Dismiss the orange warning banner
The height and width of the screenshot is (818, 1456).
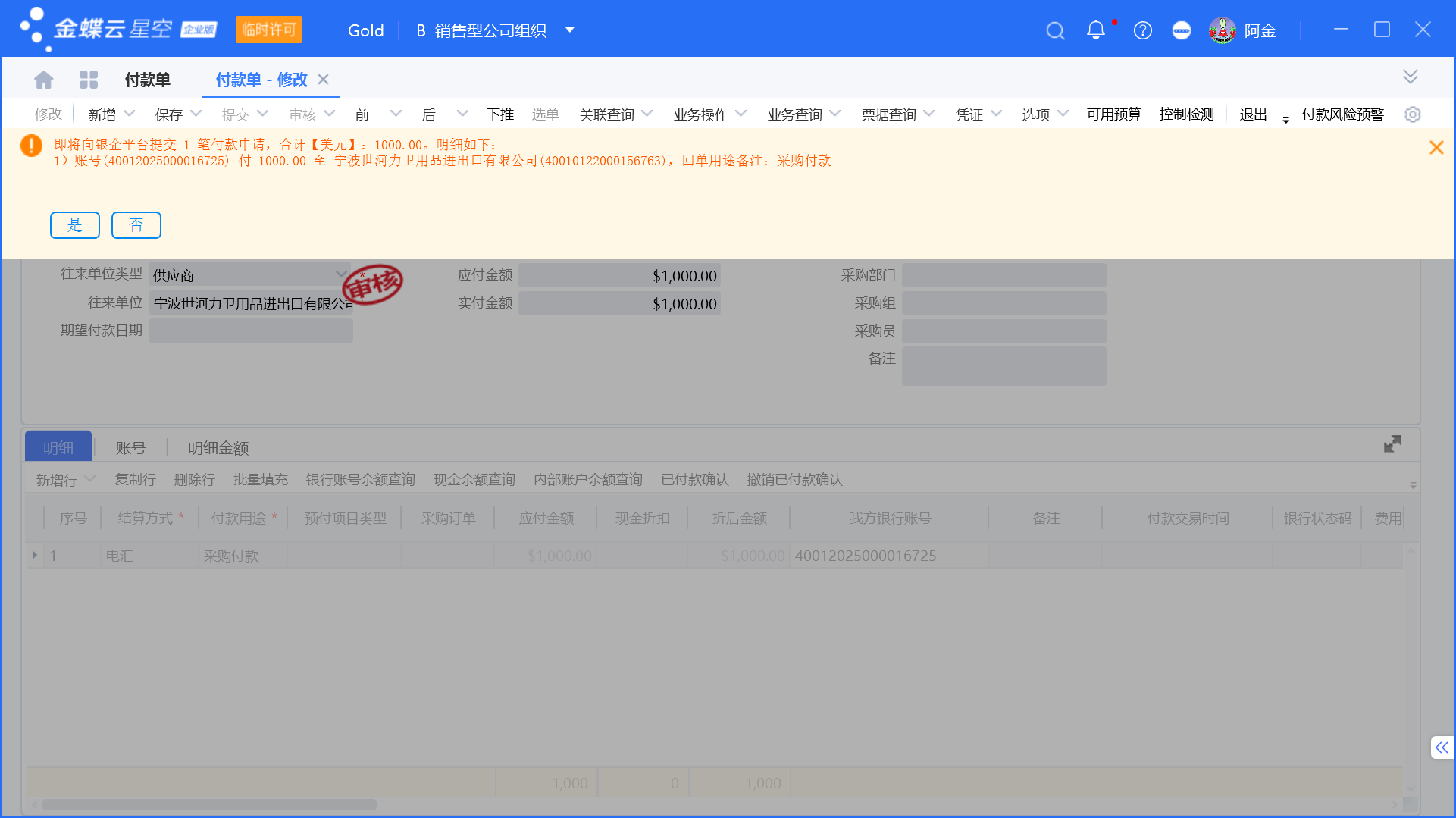tap(1436, 148)
